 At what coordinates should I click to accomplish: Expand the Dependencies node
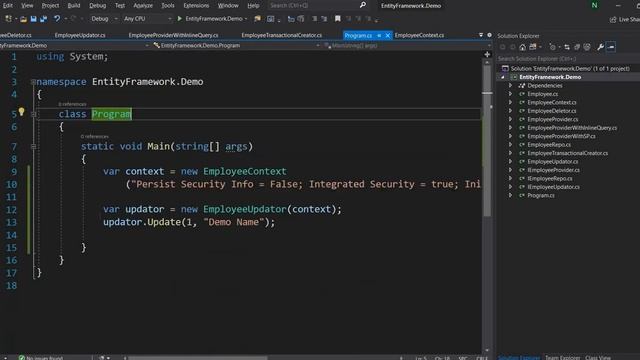coord(510,86)
